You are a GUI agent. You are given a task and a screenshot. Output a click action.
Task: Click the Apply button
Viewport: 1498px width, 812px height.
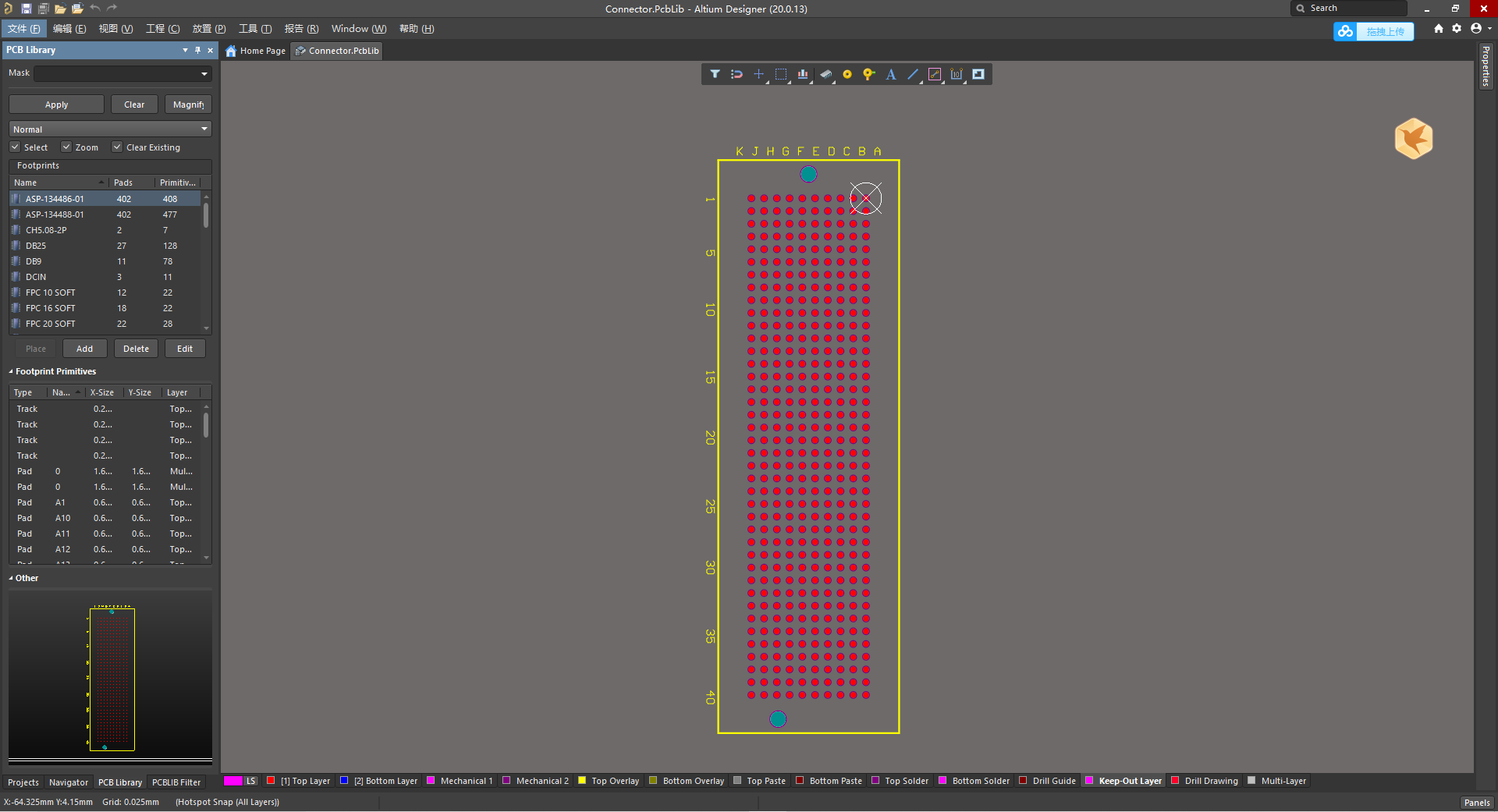tap(56, 105)
